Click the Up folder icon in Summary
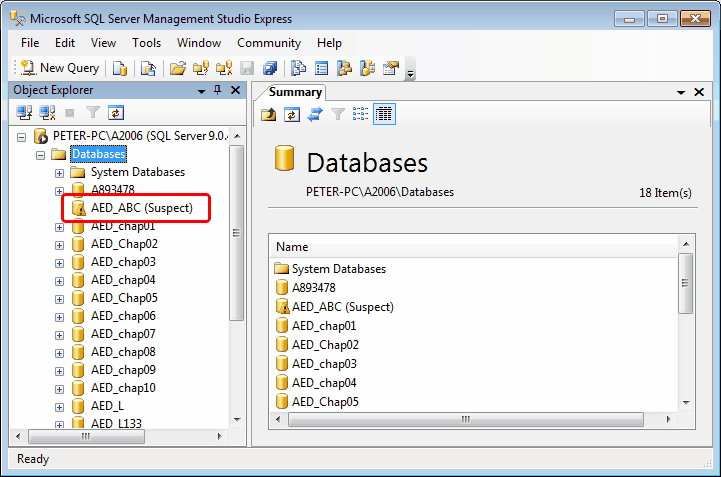The height and width of the screenshot is (477, 721). [269, 114]
